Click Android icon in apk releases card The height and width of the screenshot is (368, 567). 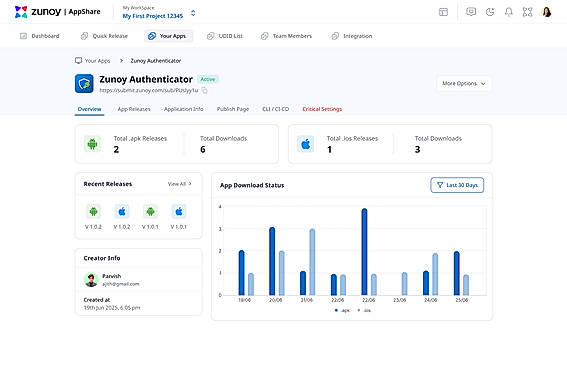pos(93,144)
